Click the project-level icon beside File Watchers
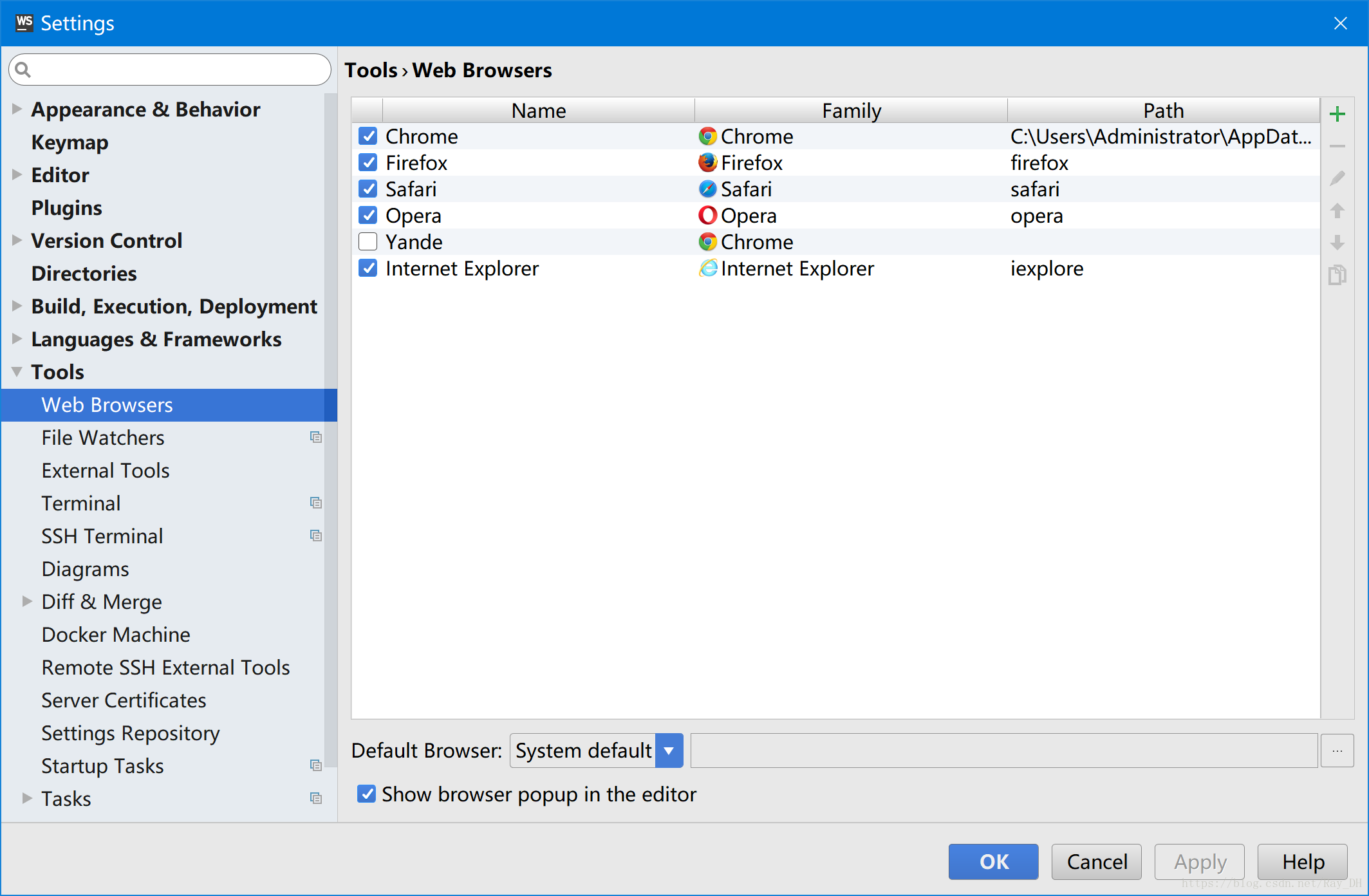The width and height of the screenshot is (1369, 896). pyautogui.click(x=315, y=438)
